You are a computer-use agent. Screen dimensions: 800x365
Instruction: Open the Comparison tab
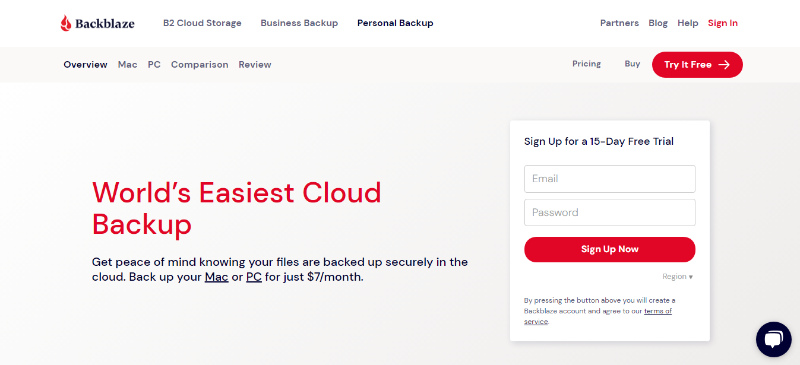pos(199,65)
